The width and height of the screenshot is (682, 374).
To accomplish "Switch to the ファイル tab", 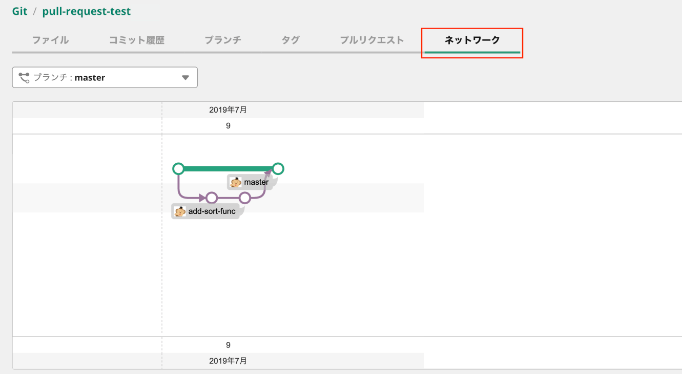I will pos(50,40).
